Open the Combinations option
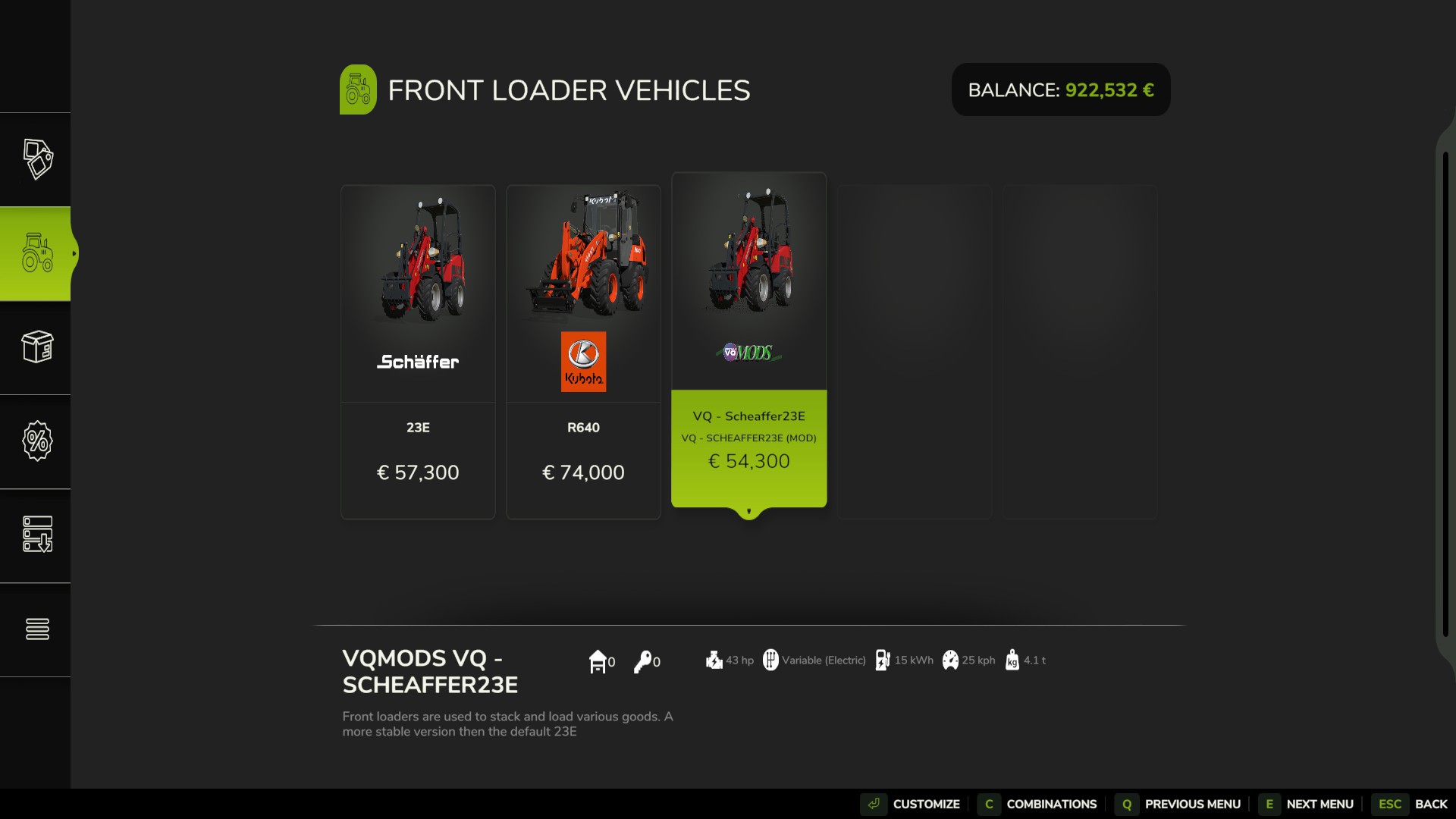The width and height of the screenshot is (1456, 819). 1037,804
